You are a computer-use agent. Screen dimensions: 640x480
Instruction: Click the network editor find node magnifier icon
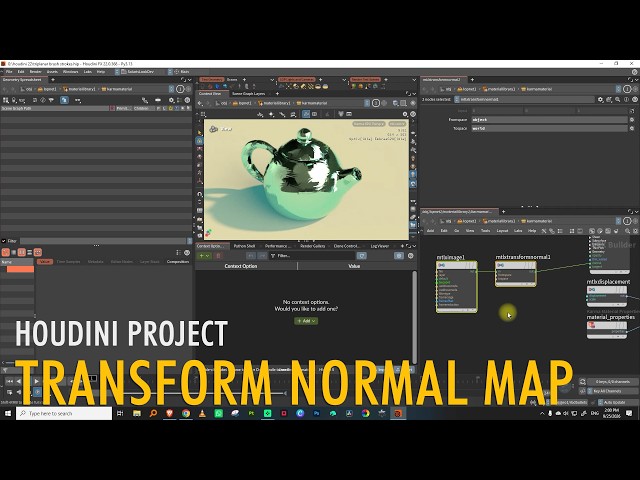point(627,231)
